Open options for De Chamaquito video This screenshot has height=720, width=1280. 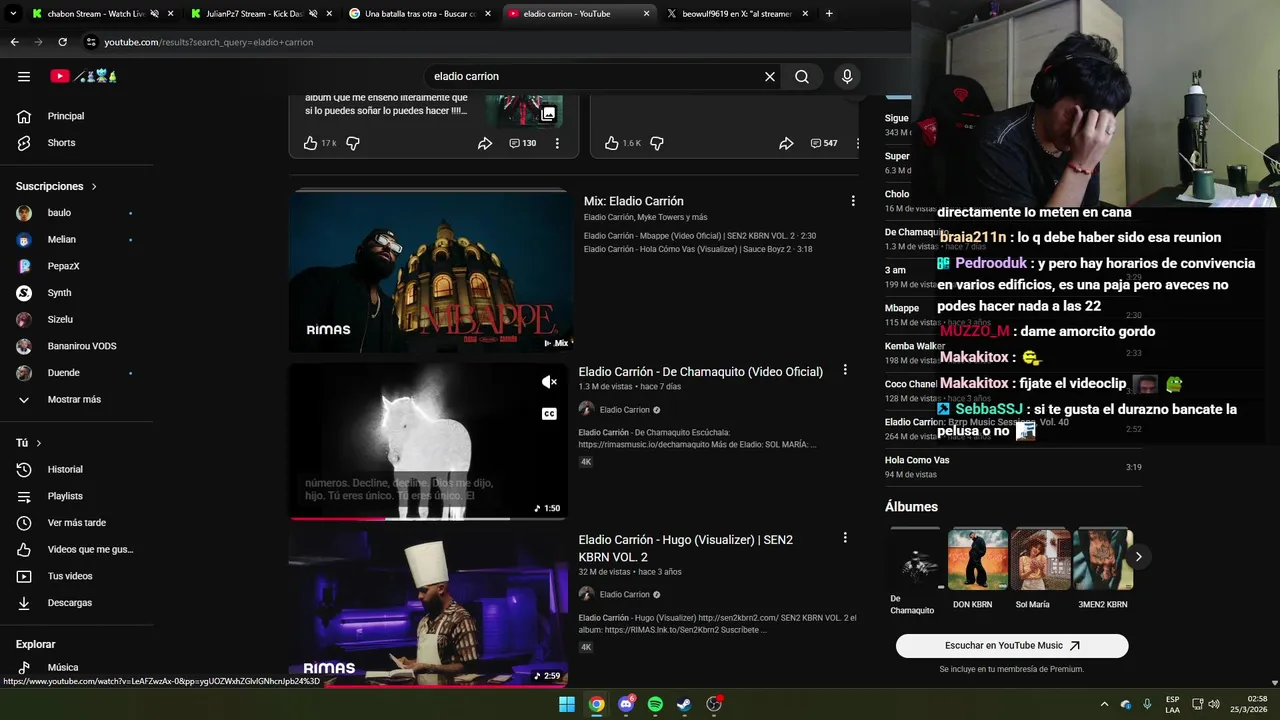845,370
